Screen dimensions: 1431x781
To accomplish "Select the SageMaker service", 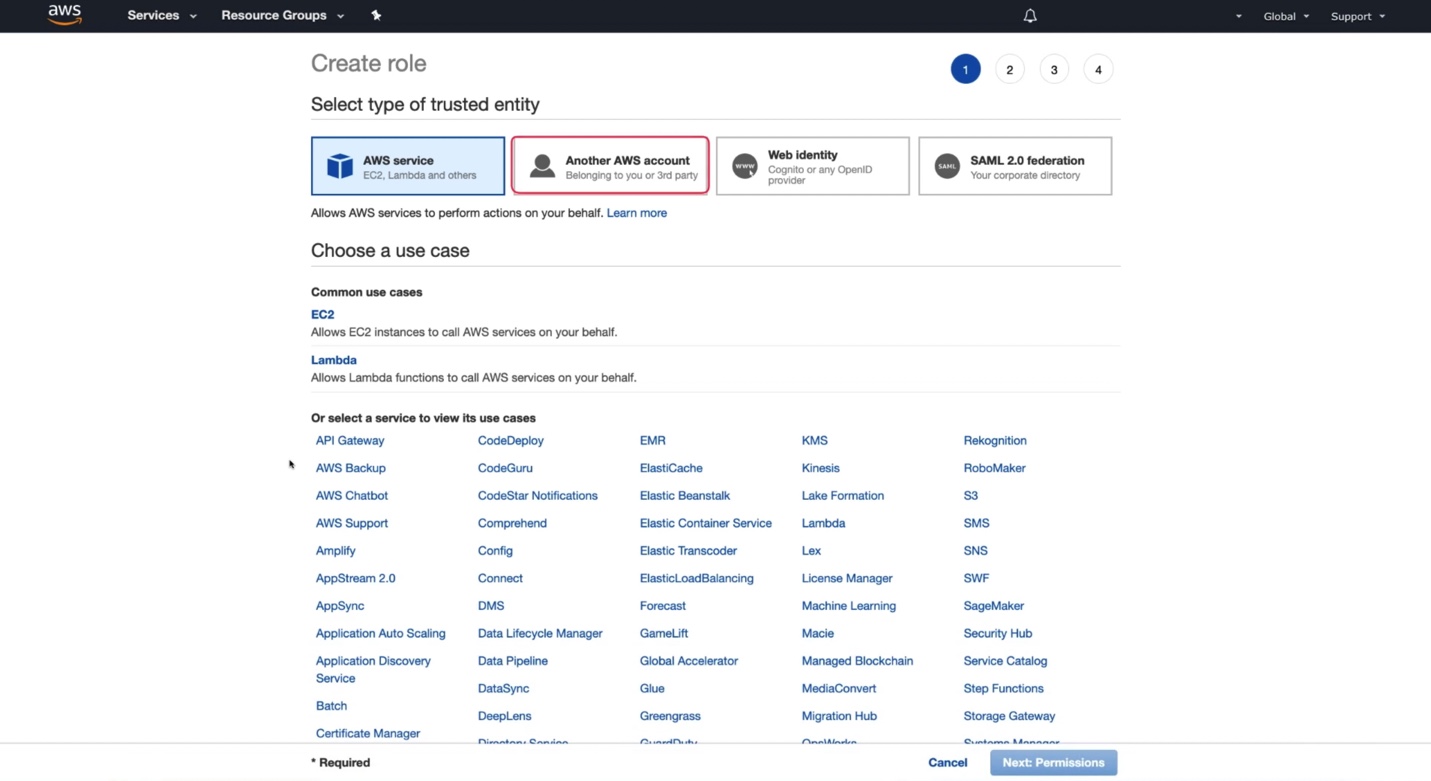I will pyautogui.click(x=994, y=606).
